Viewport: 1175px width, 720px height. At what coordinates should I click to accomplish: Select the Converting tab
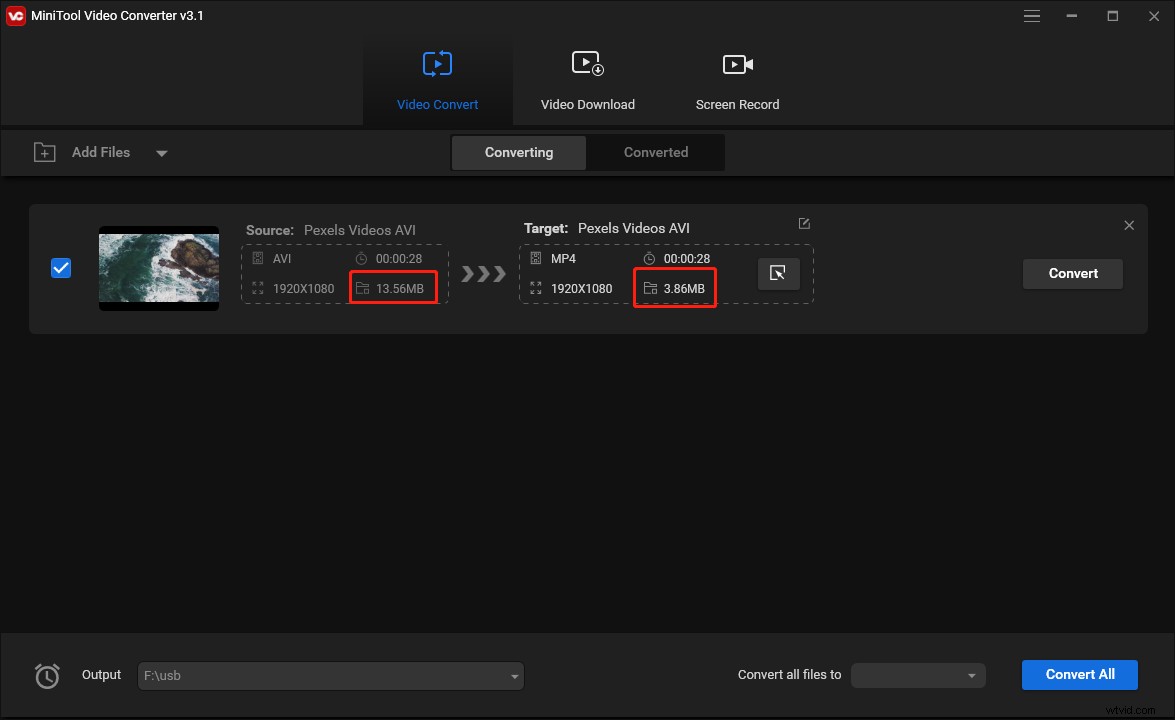[x=518, y=152]
